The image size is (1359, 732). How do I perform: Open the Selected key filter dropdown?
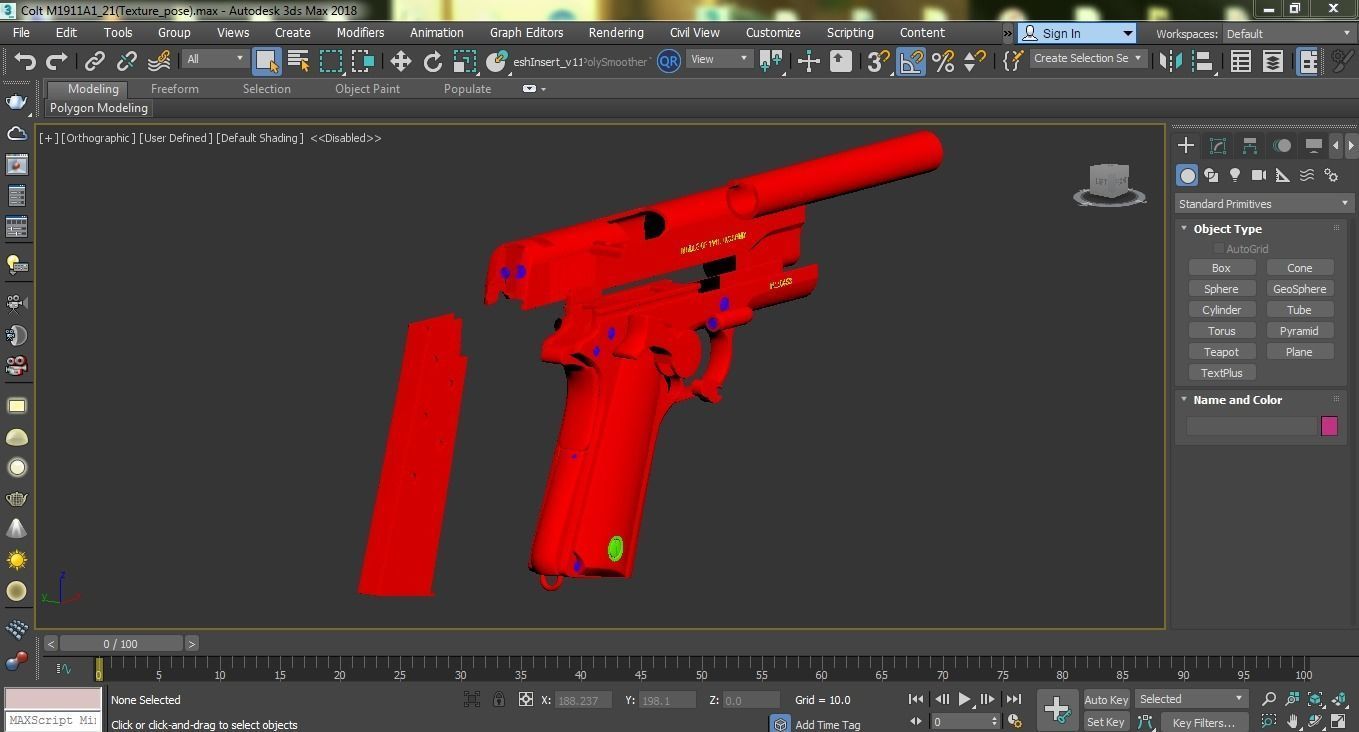point(1190,699)
